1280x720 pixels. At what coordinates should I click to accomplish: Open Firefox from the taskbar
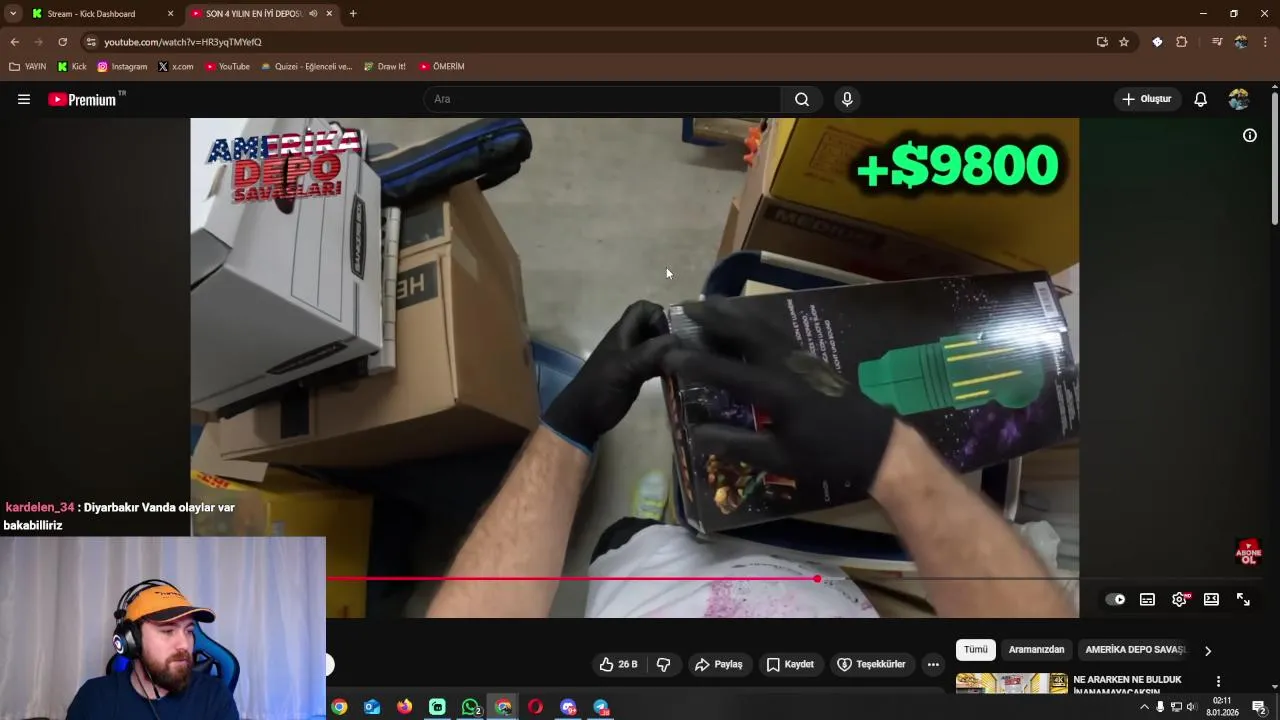pyautogui.click(x=404, y=707)
